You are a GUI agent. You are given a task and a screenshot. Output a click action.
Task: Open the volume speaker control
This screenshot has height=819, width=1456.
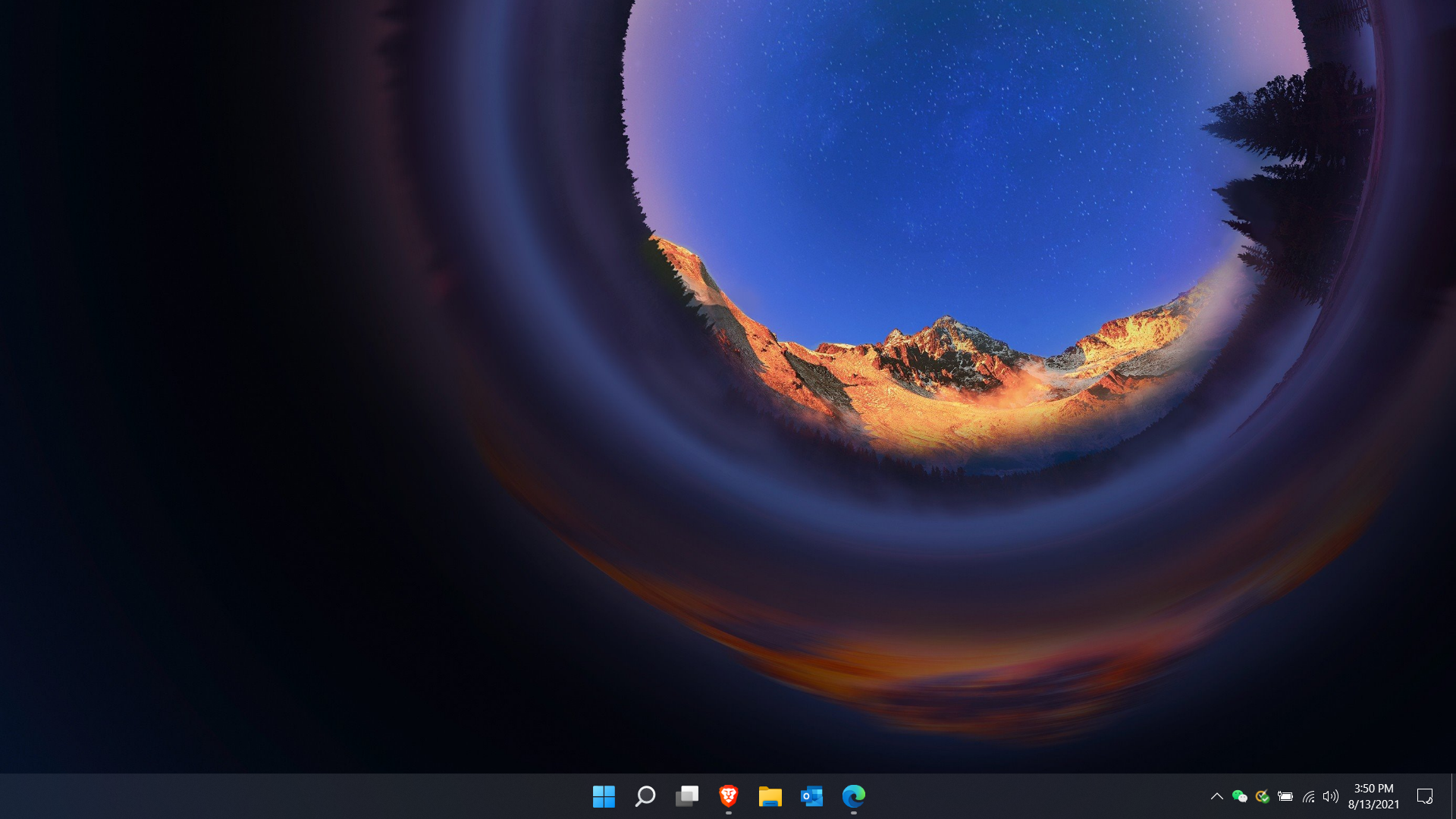click(x=1331, y=796)
